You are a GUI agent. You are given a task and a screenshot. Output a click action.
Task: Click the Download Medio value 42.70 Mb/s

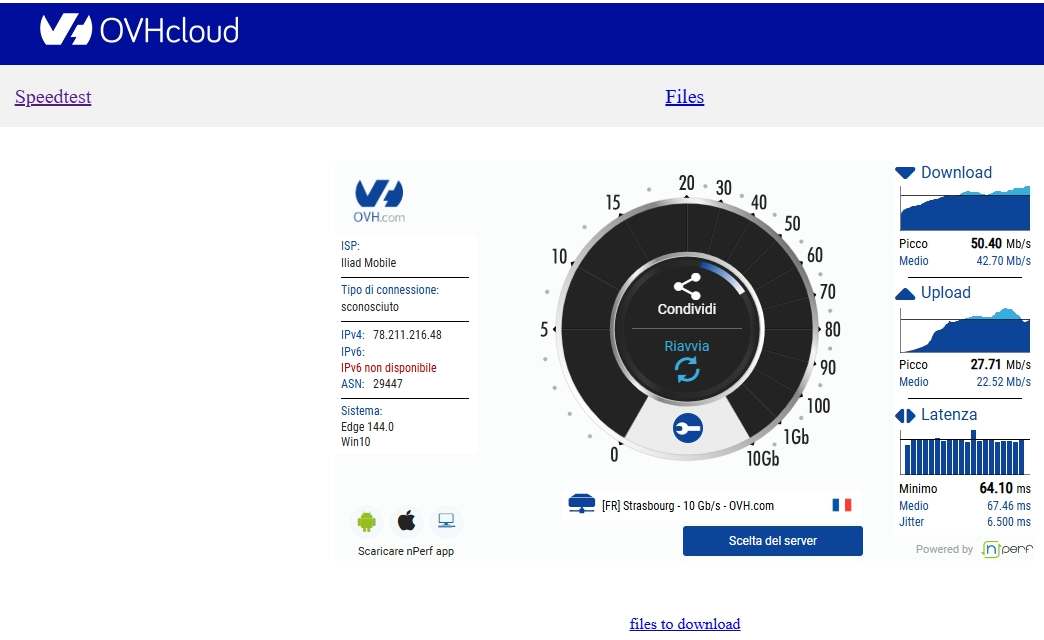coord(1003,261)
